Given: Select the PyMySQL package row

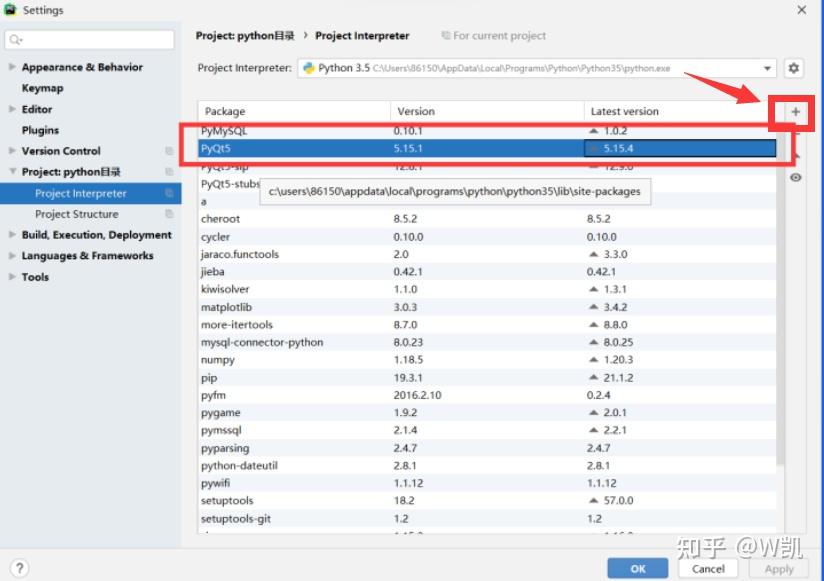Looking at the screenshot, I should 300,129.
